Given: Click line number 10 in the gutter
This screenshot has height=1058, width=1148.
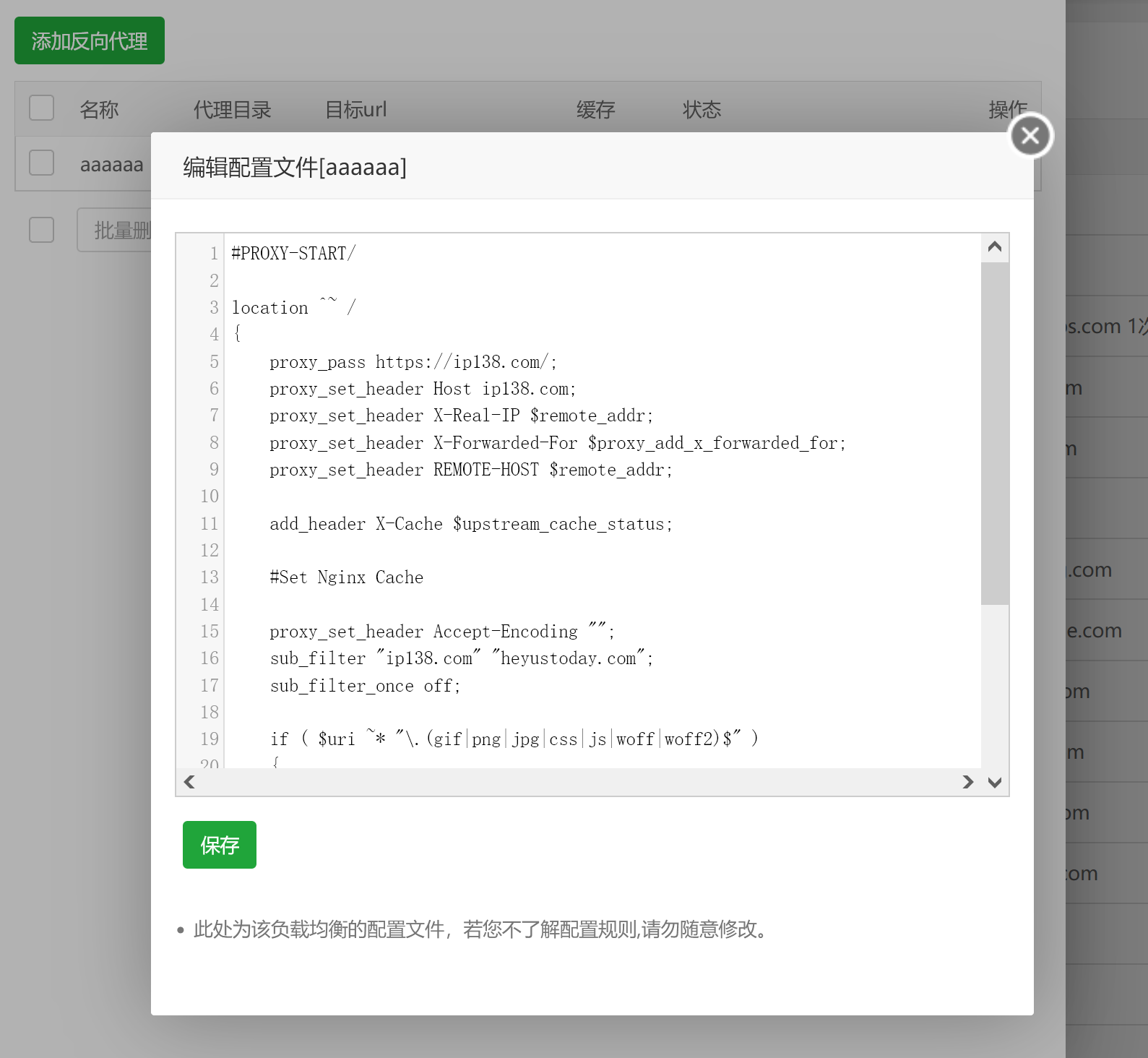Looking at the screenshot, I should pyautogui.click(x=210, y=496).
